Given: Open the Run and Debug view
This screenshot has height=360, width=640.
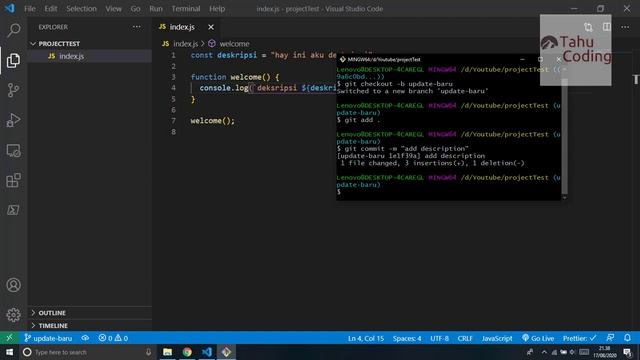Looking at the screenshot, I should point(13,120).
